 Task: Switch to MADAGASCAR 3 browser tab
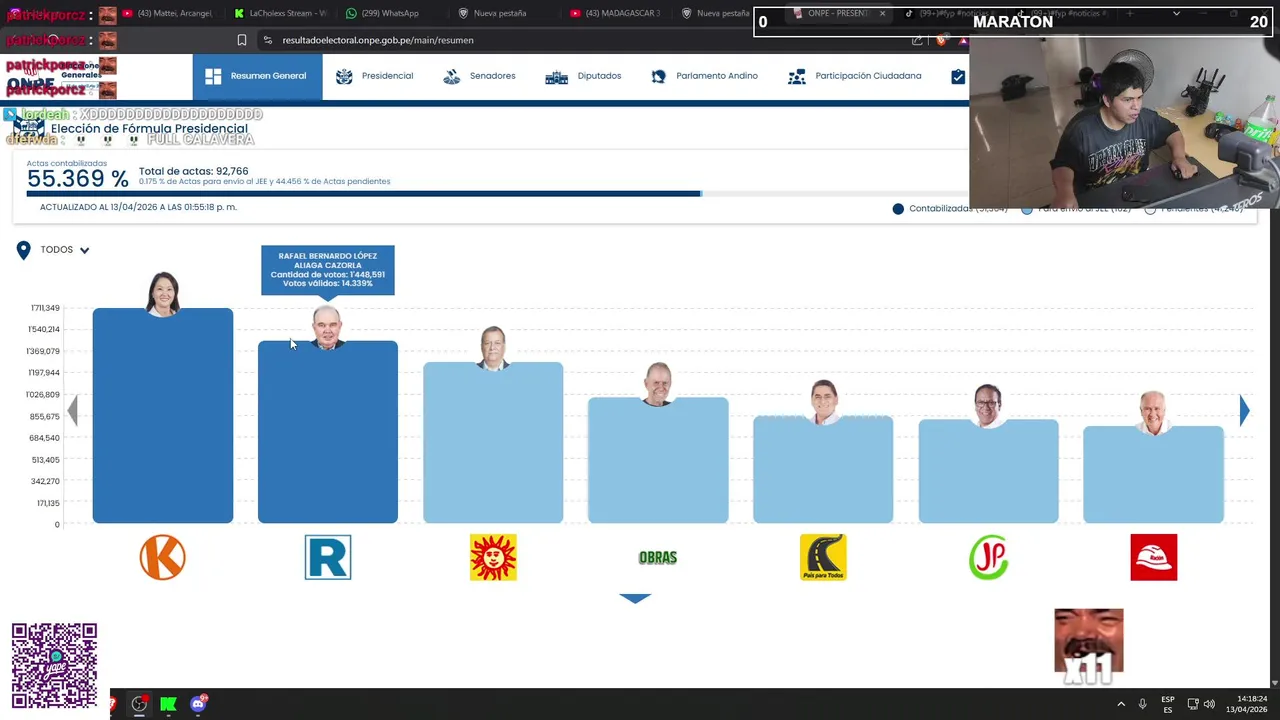tap(616, 13)
